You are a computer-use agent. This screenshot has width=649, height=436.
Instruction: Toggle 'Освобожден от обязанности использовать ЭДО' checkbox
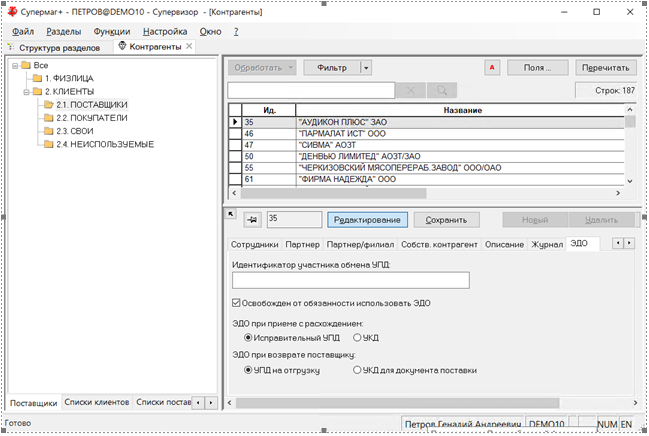click(236, 303)
